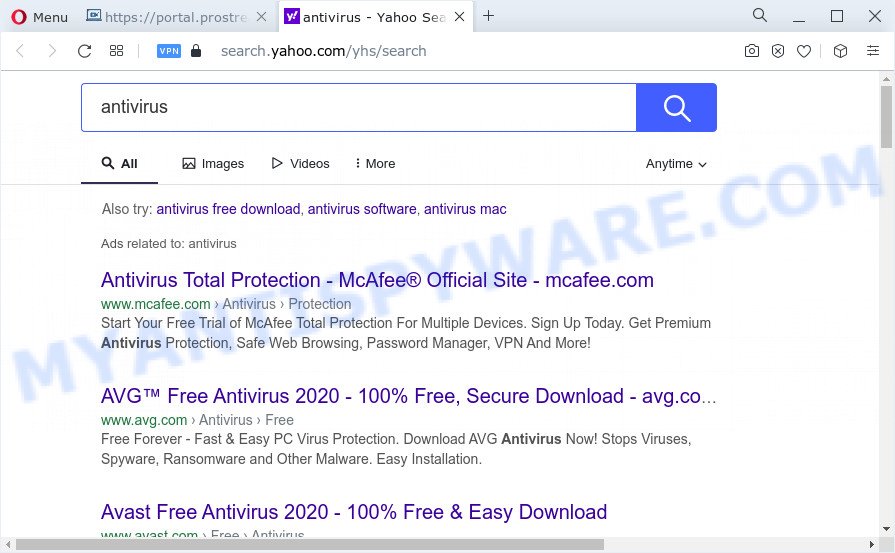Click the scroll up arrow

point(886,79)
